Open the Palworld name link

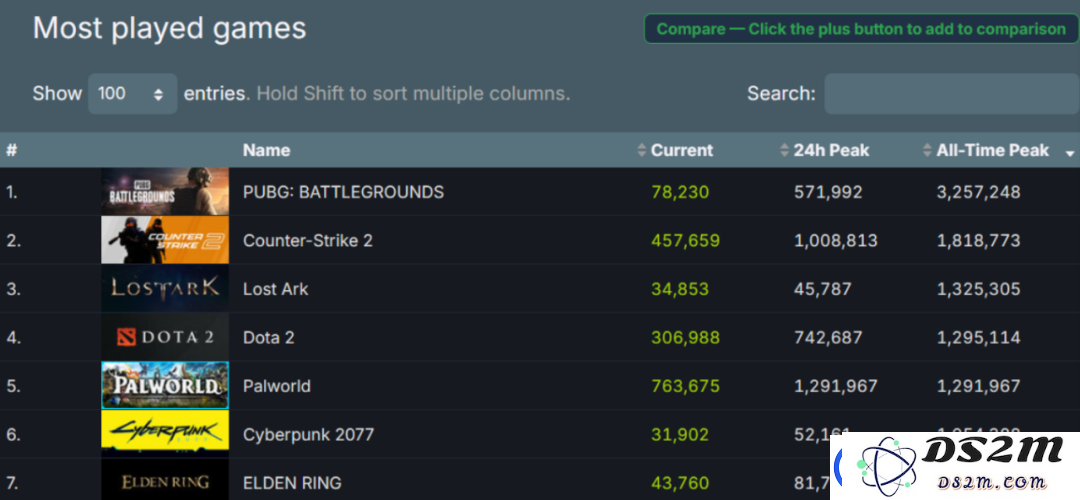click(x=277, y=386)
